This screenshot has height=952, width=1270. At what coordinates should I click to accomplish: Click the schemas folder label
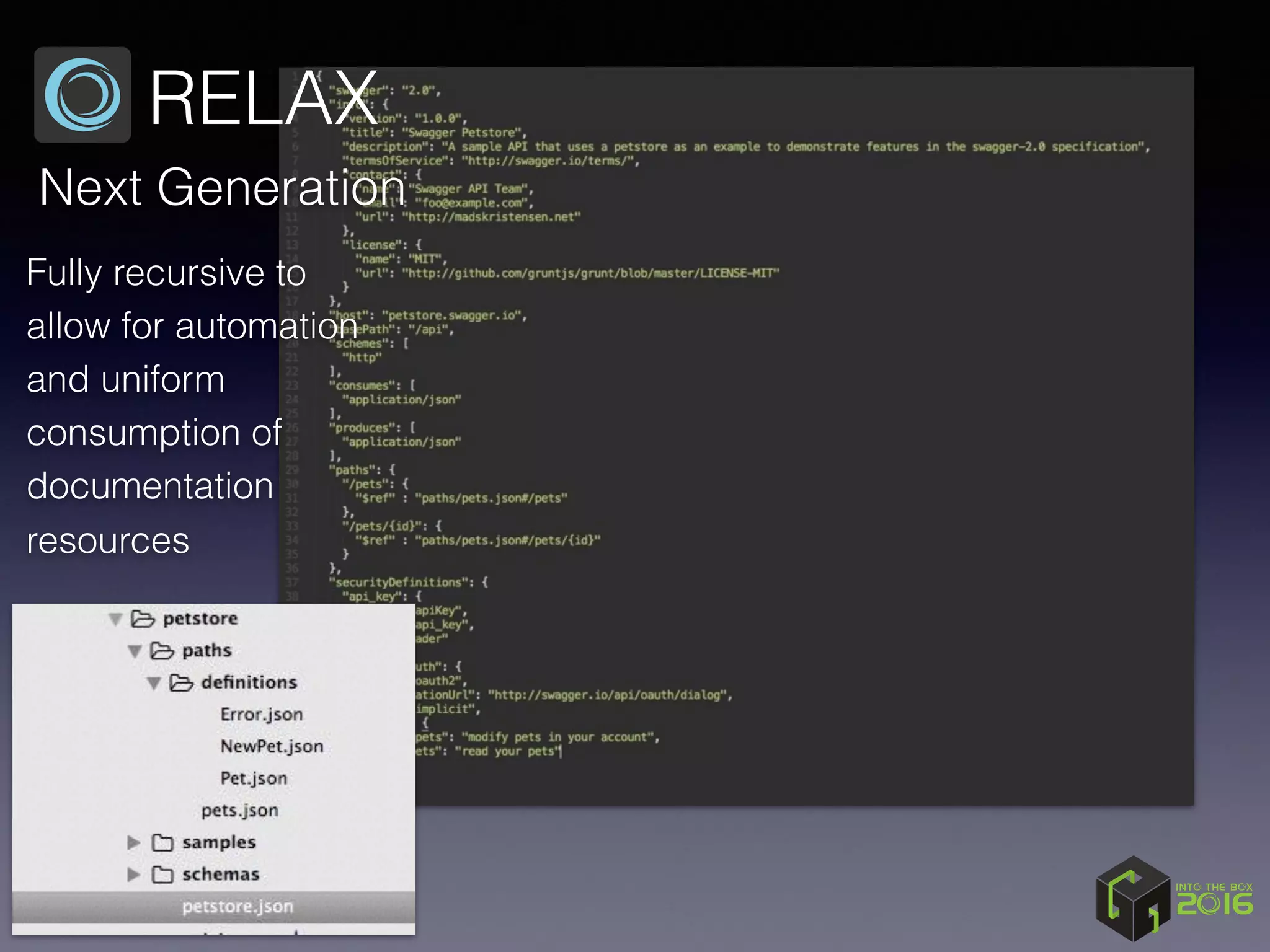(221, 875)
